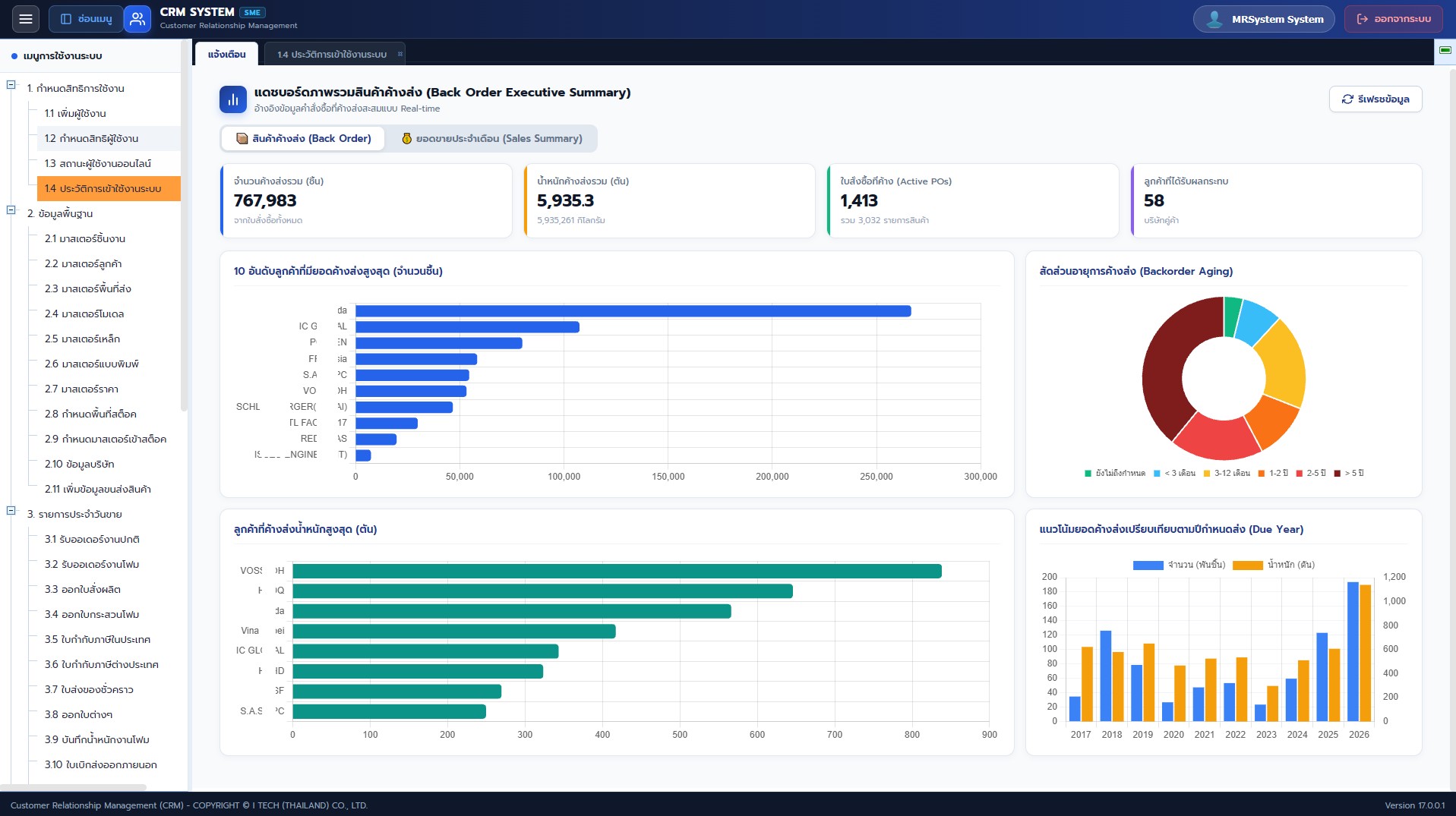This screenshot has height=816, width=1456.
Task: Click the จำนวนค้างส่งรวม 767,983 summary card
Action: click(x=366, y=201)
